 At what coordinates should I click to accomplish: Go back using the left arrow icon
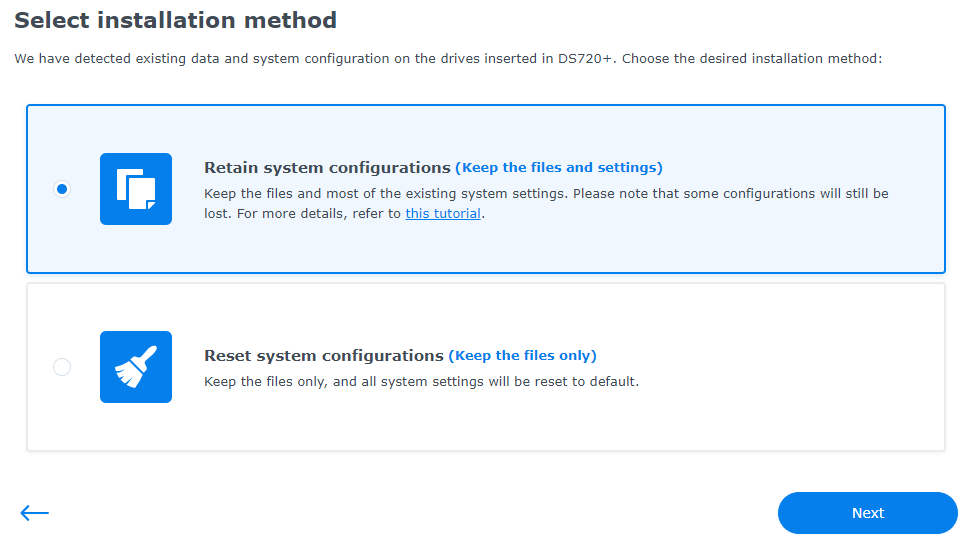point(34,513)
